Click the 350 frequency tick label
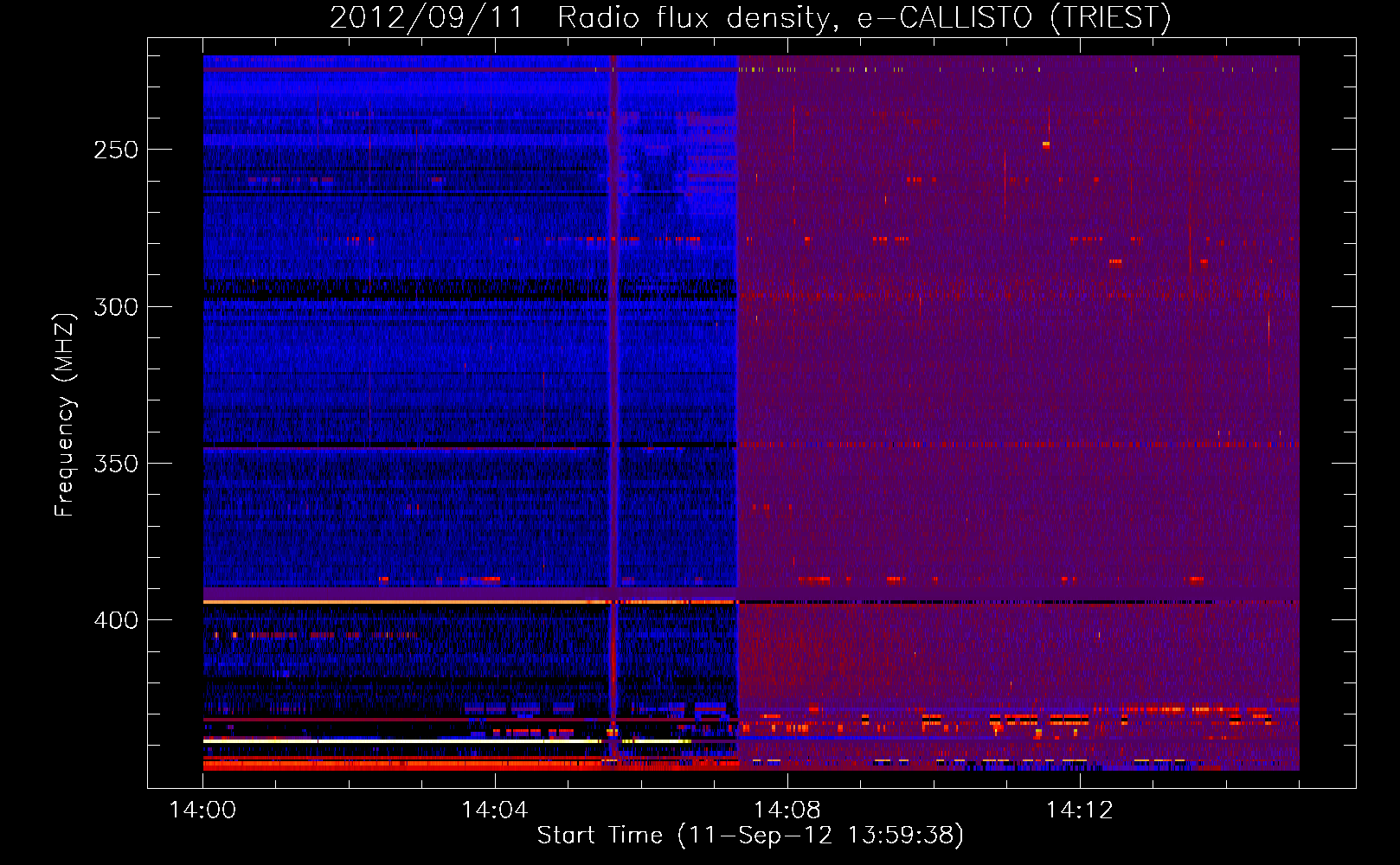The width and height of the screenshot is (1400, 865). [x=116, y=464]
